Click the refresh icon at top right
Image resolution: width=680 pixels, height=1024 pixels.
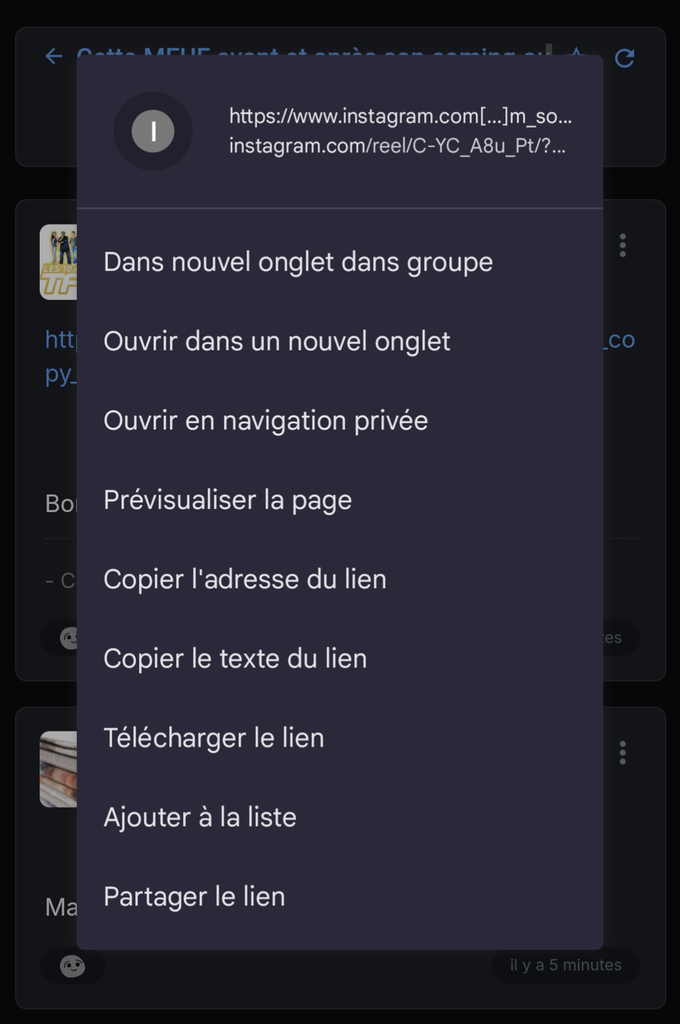tap(625, 58)
